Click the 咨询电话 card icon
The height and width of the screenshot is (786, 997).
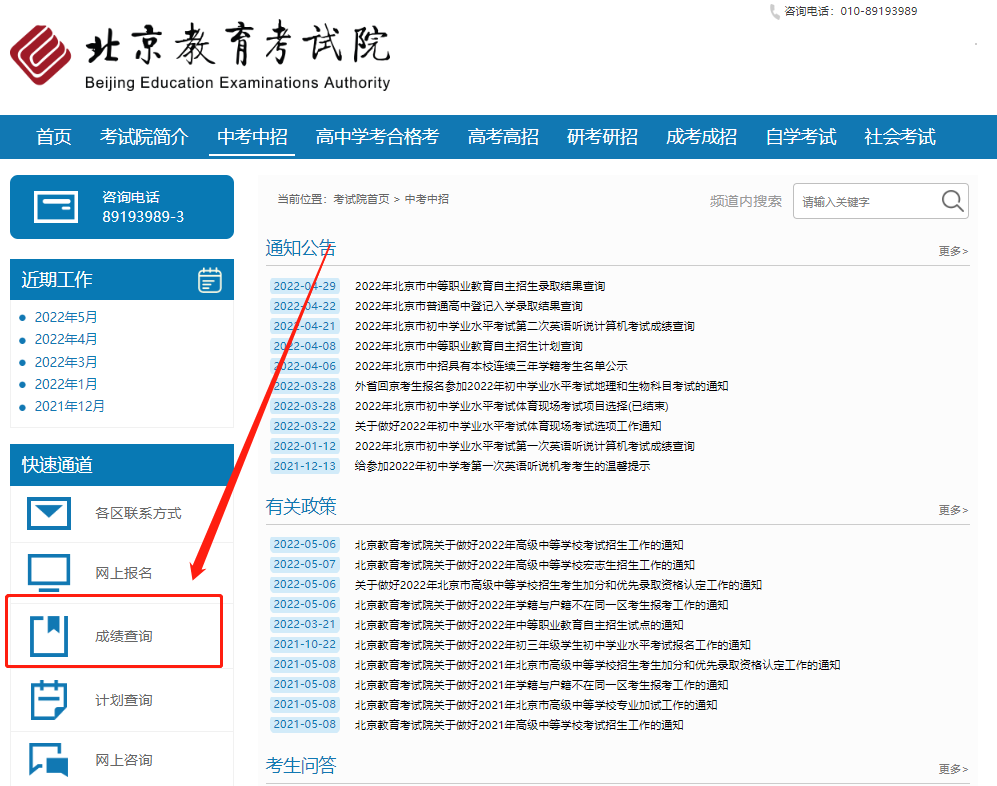[55, 207]
